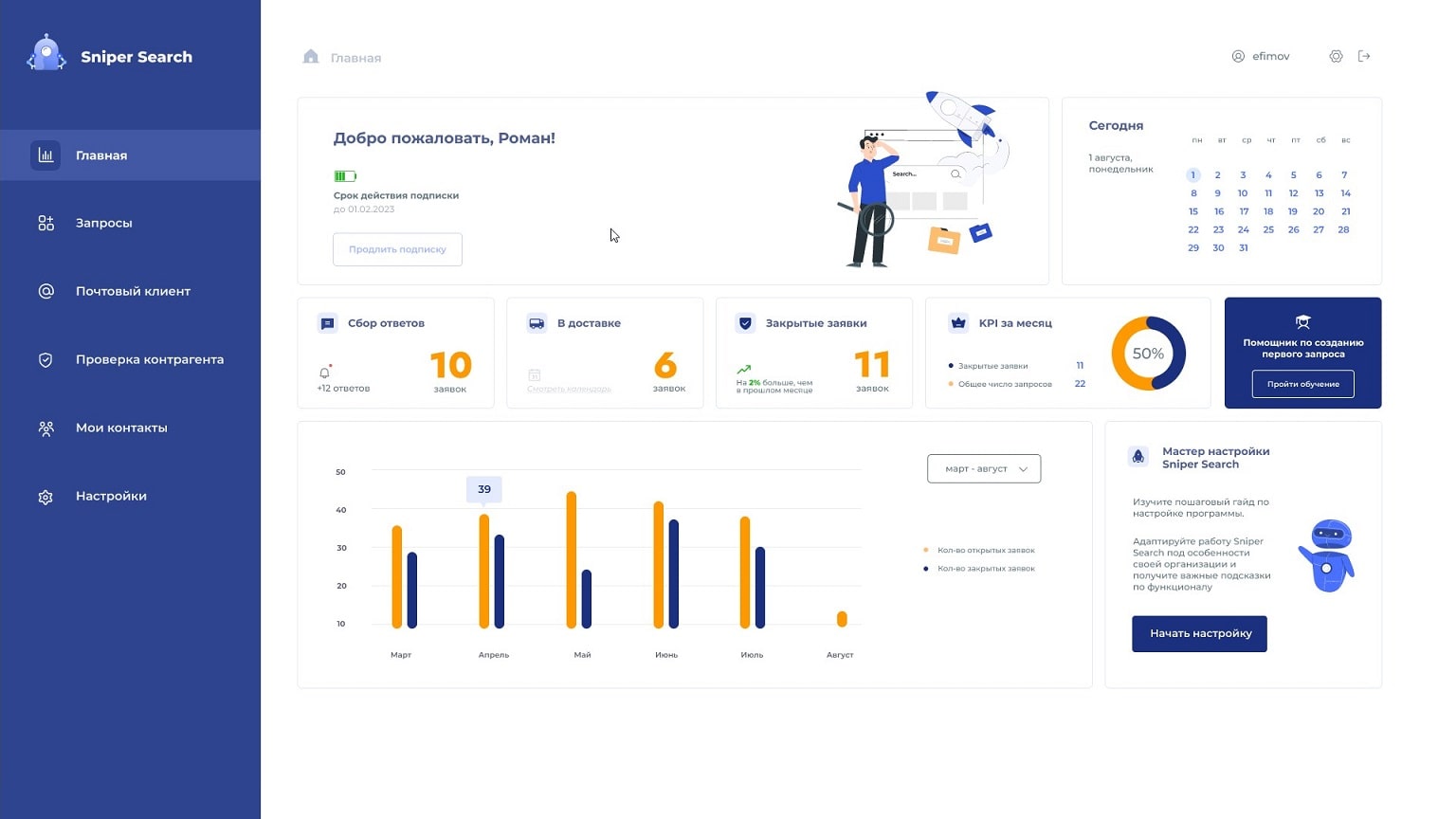Click the Мои контакты people icon

pos(45,428)
